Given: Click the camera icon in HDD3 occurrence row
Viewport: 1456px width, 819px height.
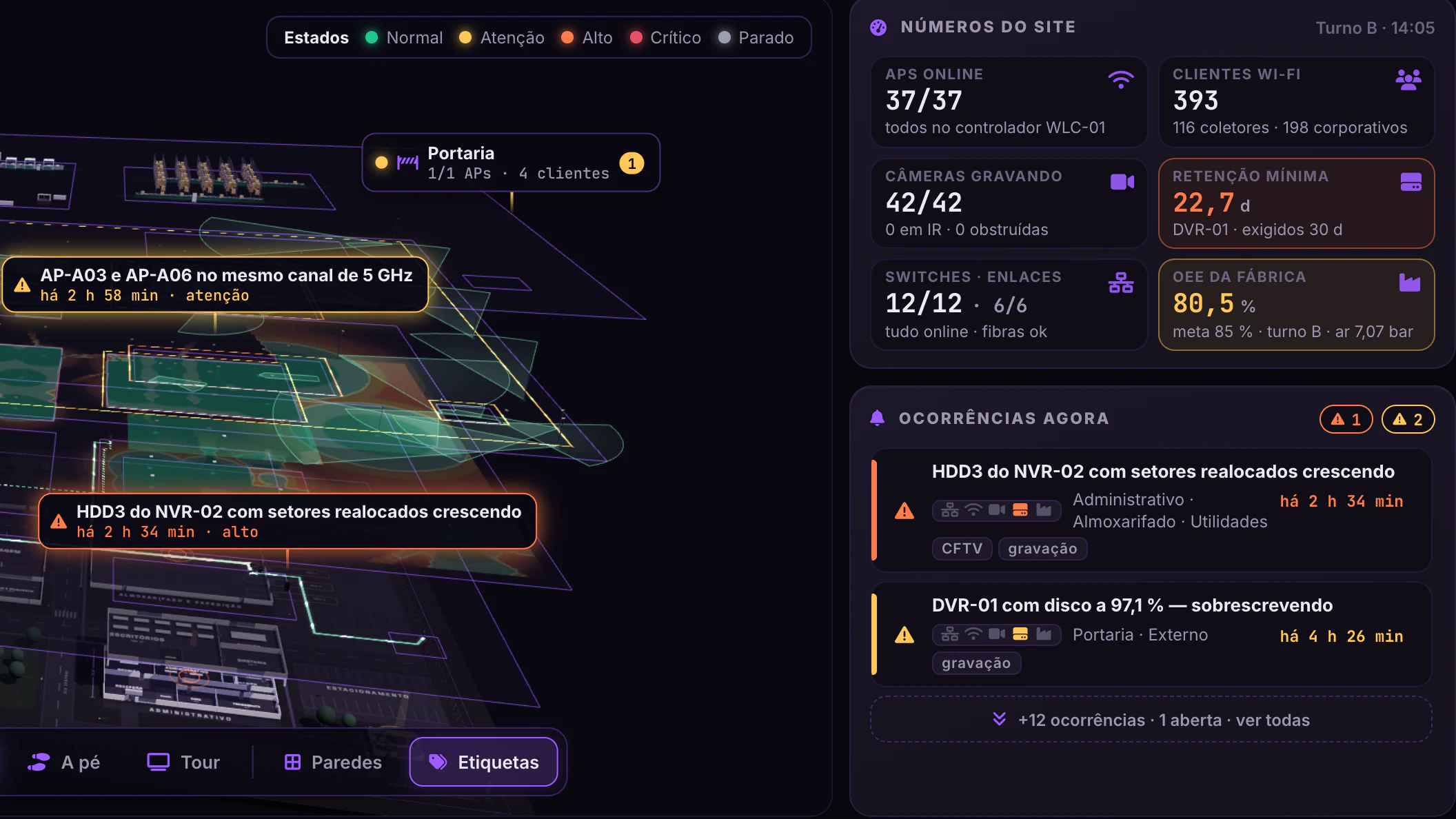Looking at the screenshot, I should [997, 510].
